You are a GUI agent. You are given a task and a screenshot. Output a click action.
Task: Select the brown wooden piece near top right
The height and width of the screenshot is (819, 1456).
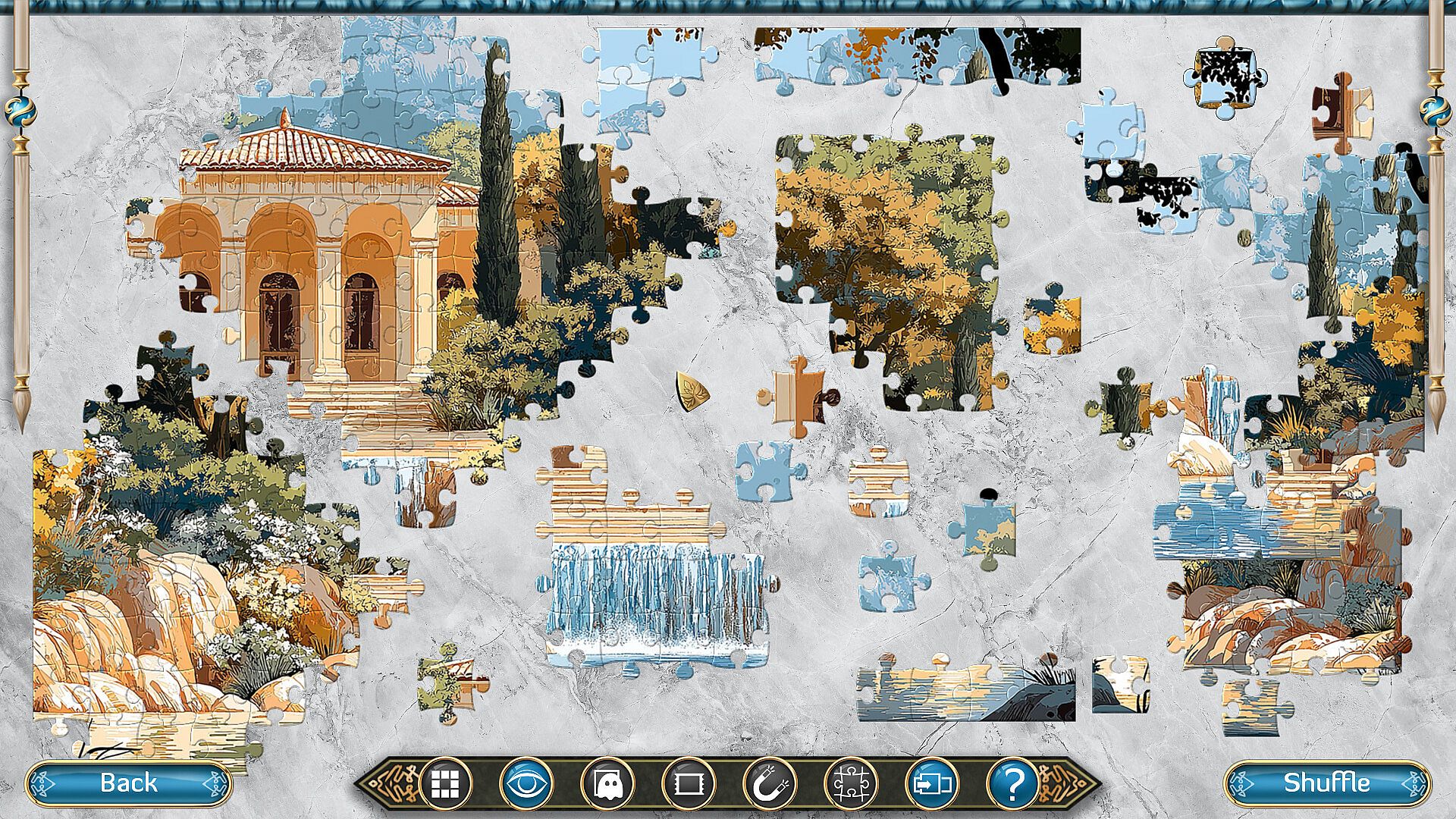pyautogui.click(x=1341, y=114)
